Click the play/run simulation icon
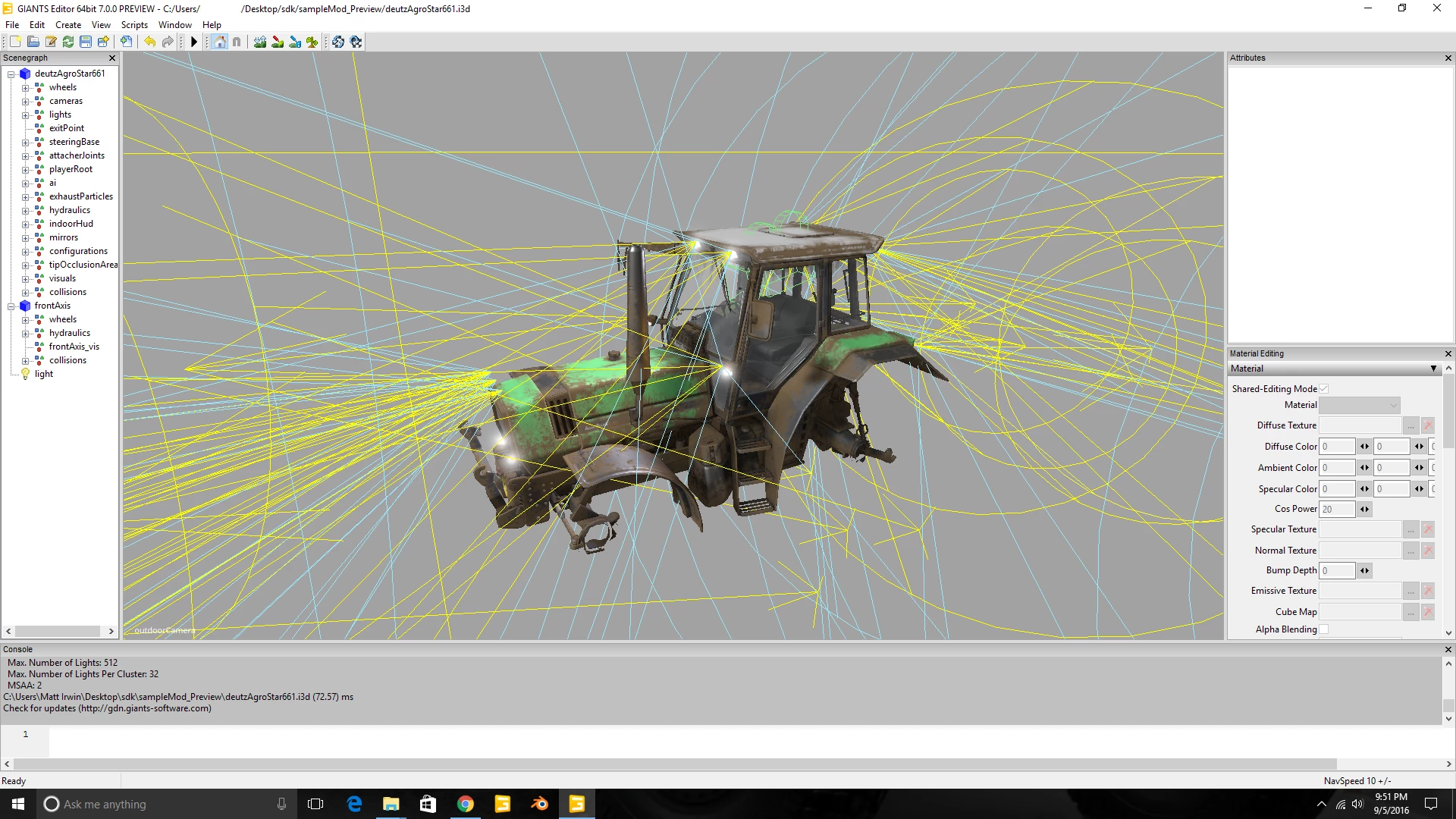Screen dimensions: 1456x819 pos(195,41)
